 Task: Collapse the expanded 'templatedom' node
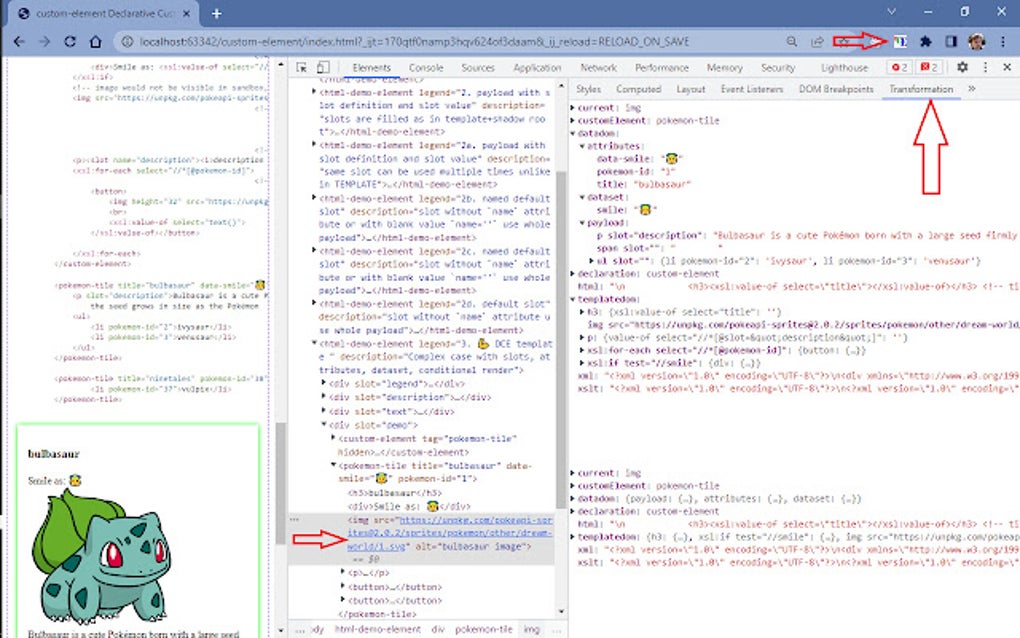(573, 299)
